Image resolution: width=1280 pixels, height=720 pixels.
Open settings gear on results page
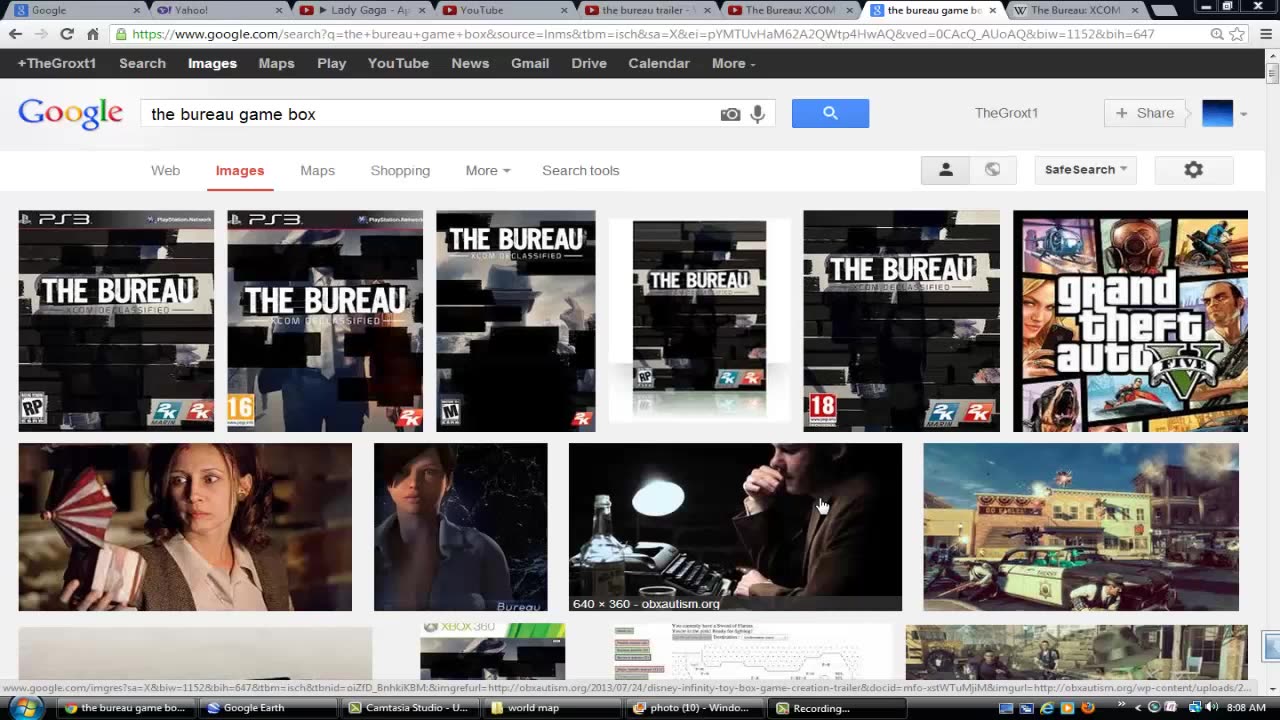click(1193, 170)
